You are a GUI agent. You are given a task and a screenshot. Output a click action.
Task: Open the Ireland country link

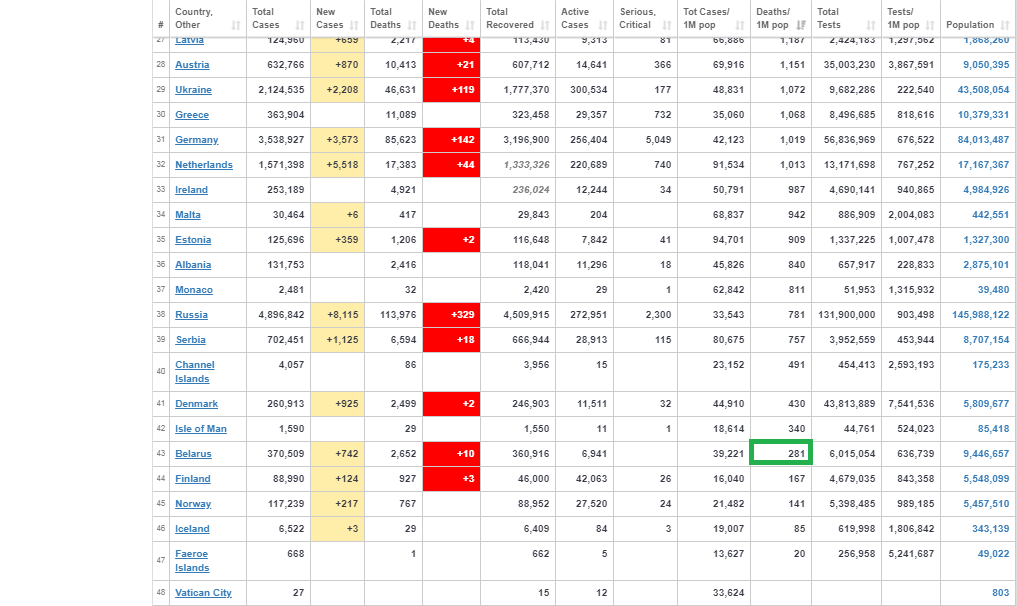pyautogui.click(x=191, y=189)
